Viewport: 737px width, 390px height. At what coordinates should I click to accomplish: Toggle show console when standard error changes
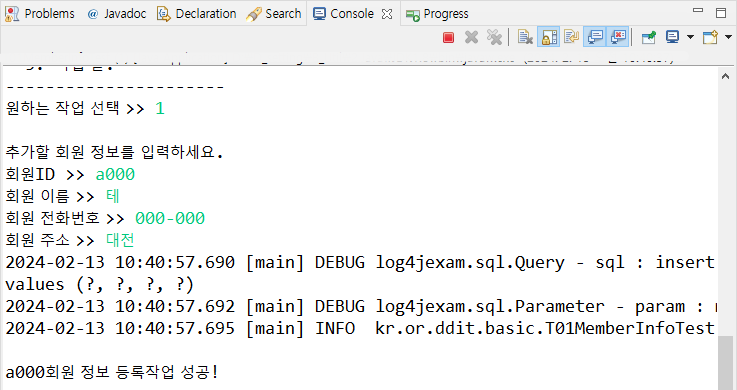tap(619, 37)
